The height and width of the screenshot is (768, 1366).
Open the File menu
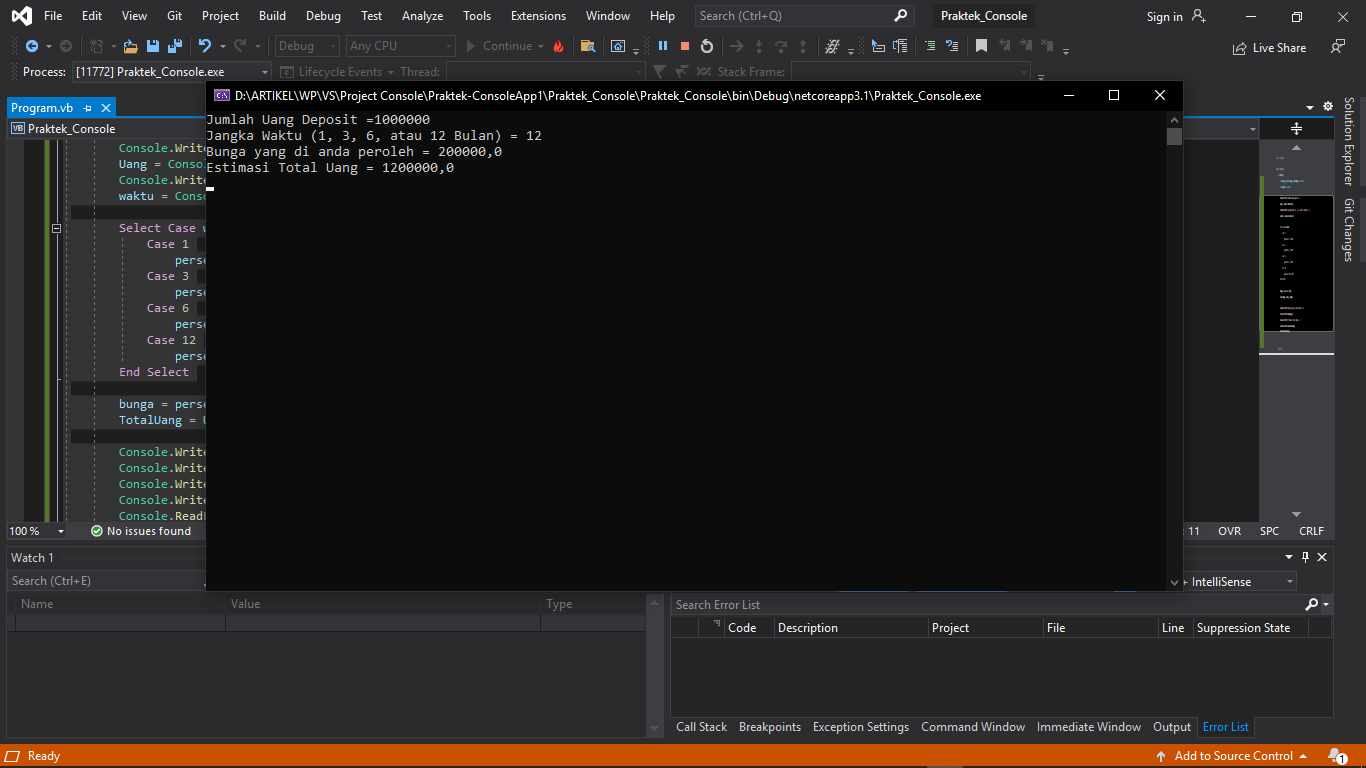53,16
